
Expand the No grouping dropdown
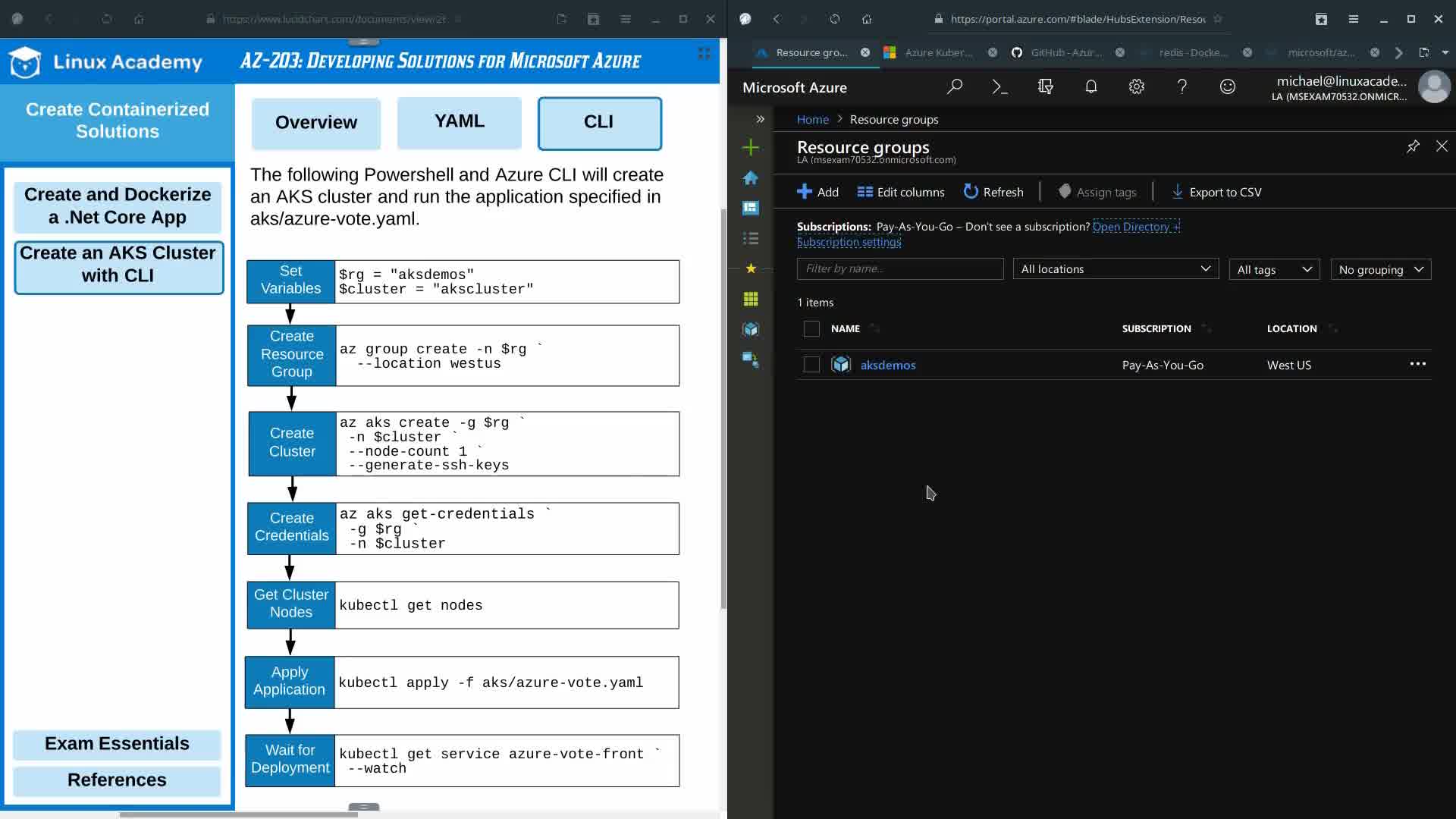[1380, 270]
